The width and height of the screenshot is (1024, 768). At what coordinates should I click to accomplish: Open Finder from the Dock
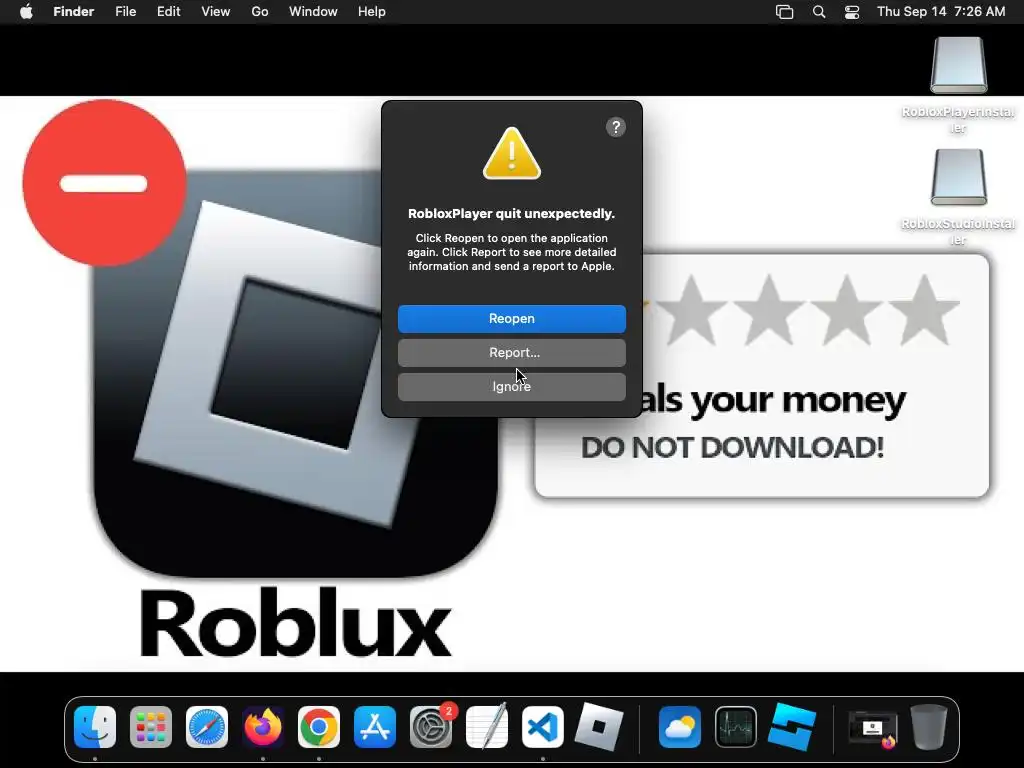[95, 727]
